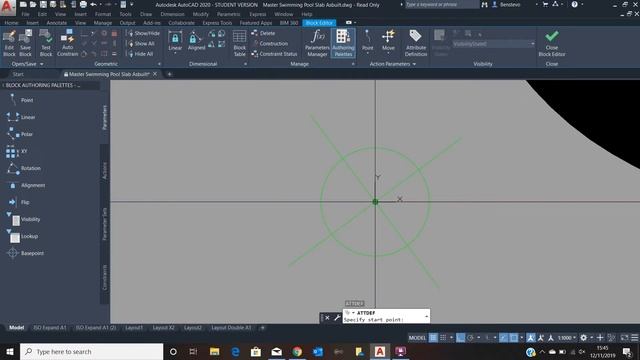The height and width of the screenshot is (360, 640).
Task: Click Constraint Status button
Action: [x=274, y=54]
